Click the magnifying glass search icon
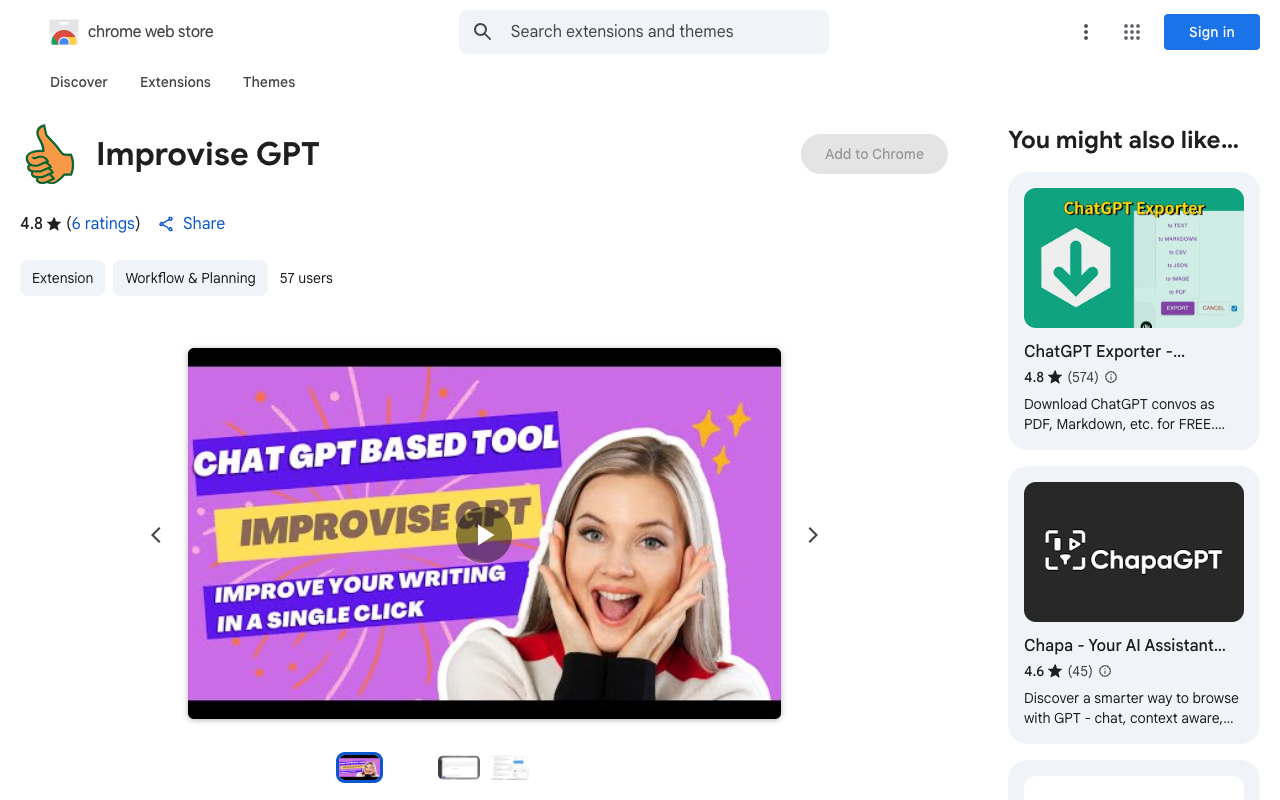 [483, 32]
